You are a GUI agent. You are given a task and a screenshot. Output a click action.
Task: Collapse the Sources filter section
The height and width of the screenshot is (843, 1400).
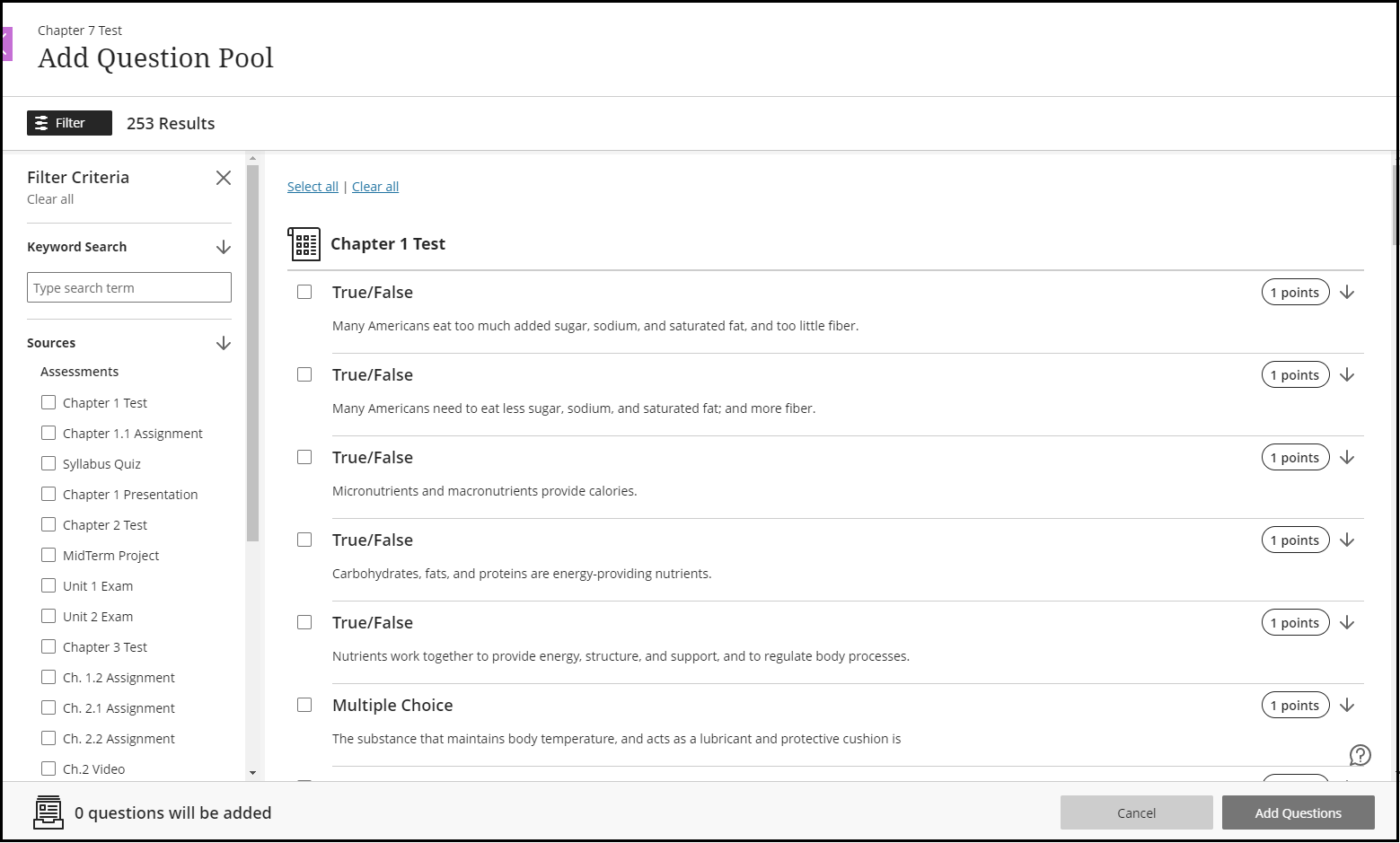point(224,343)
